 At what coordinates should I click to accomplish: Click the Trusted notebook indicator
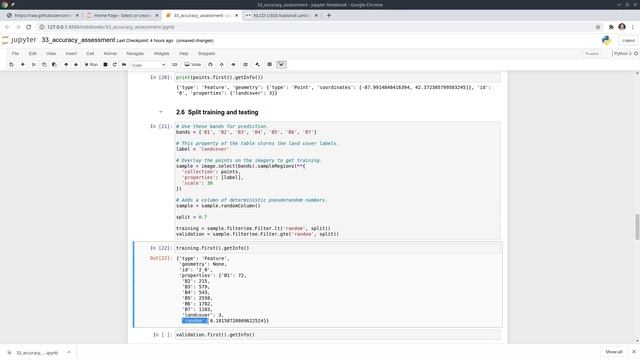(x=591, y=53)
